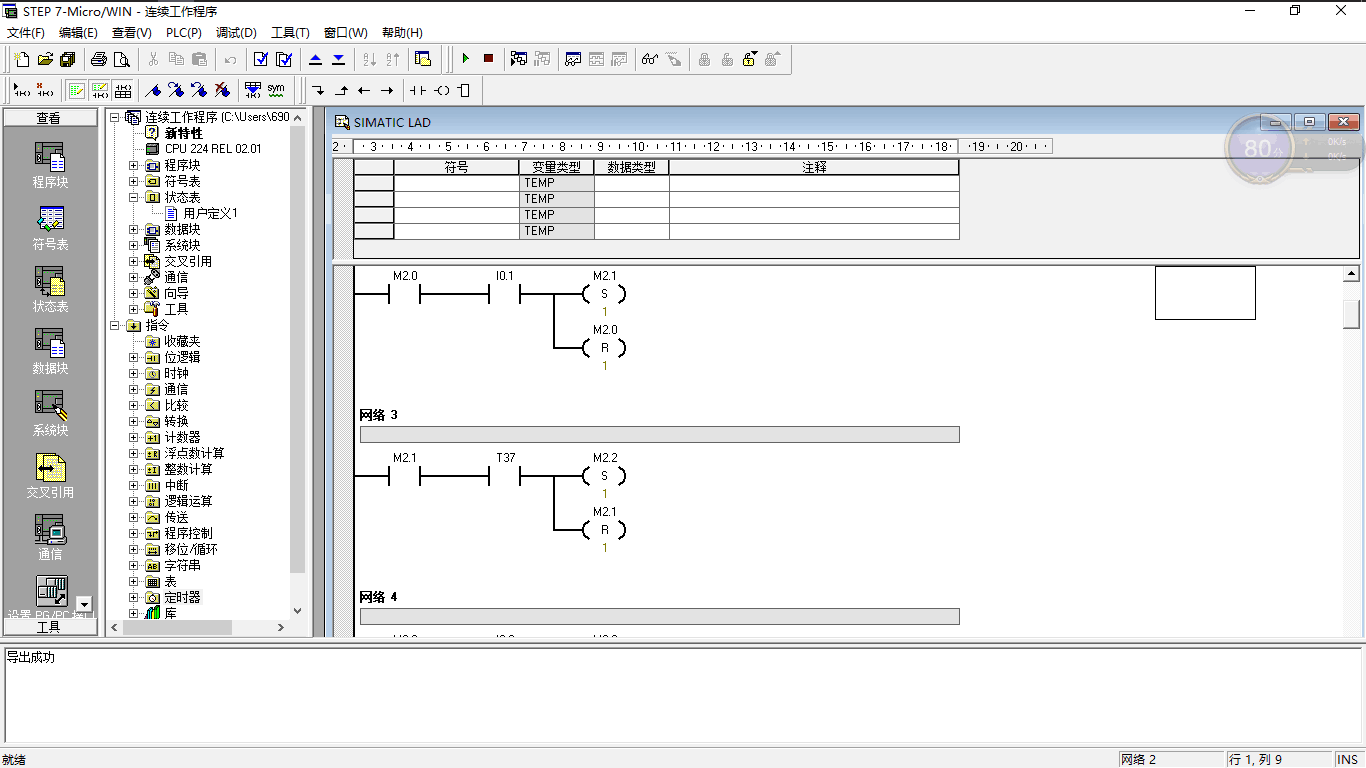Open 系统块 from the navigation bar
This screenshot has width=1366, height=768.
tap(50, 414)
